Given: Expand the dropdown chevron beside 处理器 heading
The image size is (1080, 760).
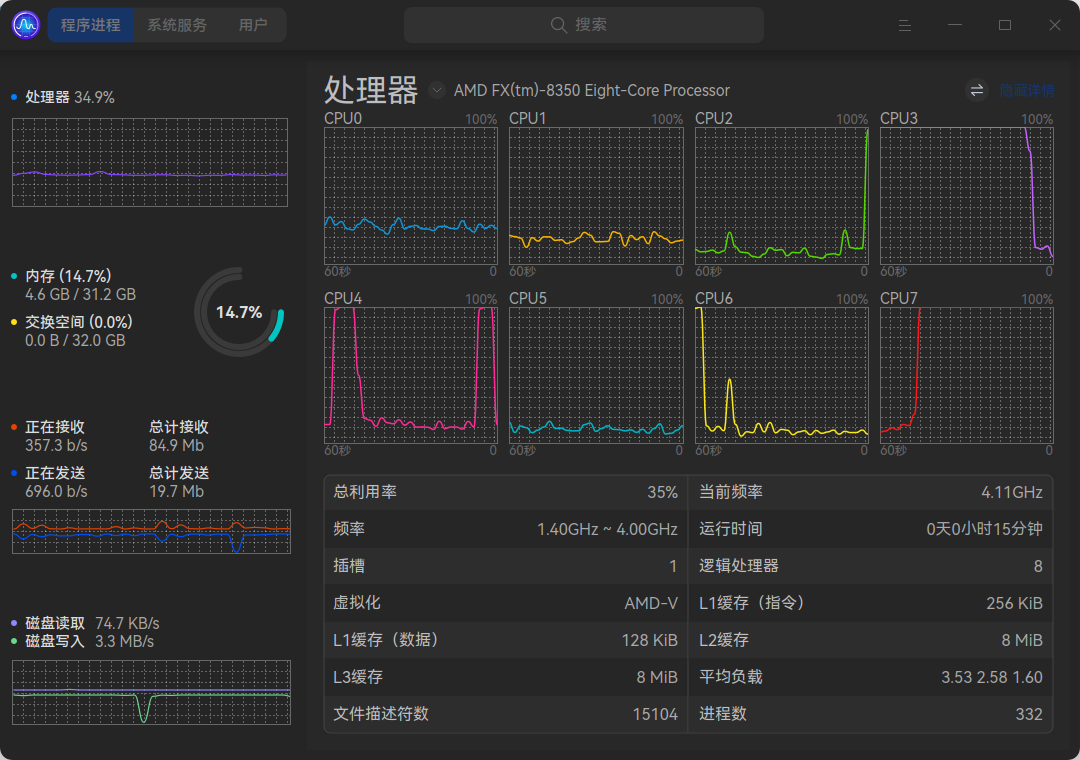Looking at the screenshot, I should [x=437, y=90].
